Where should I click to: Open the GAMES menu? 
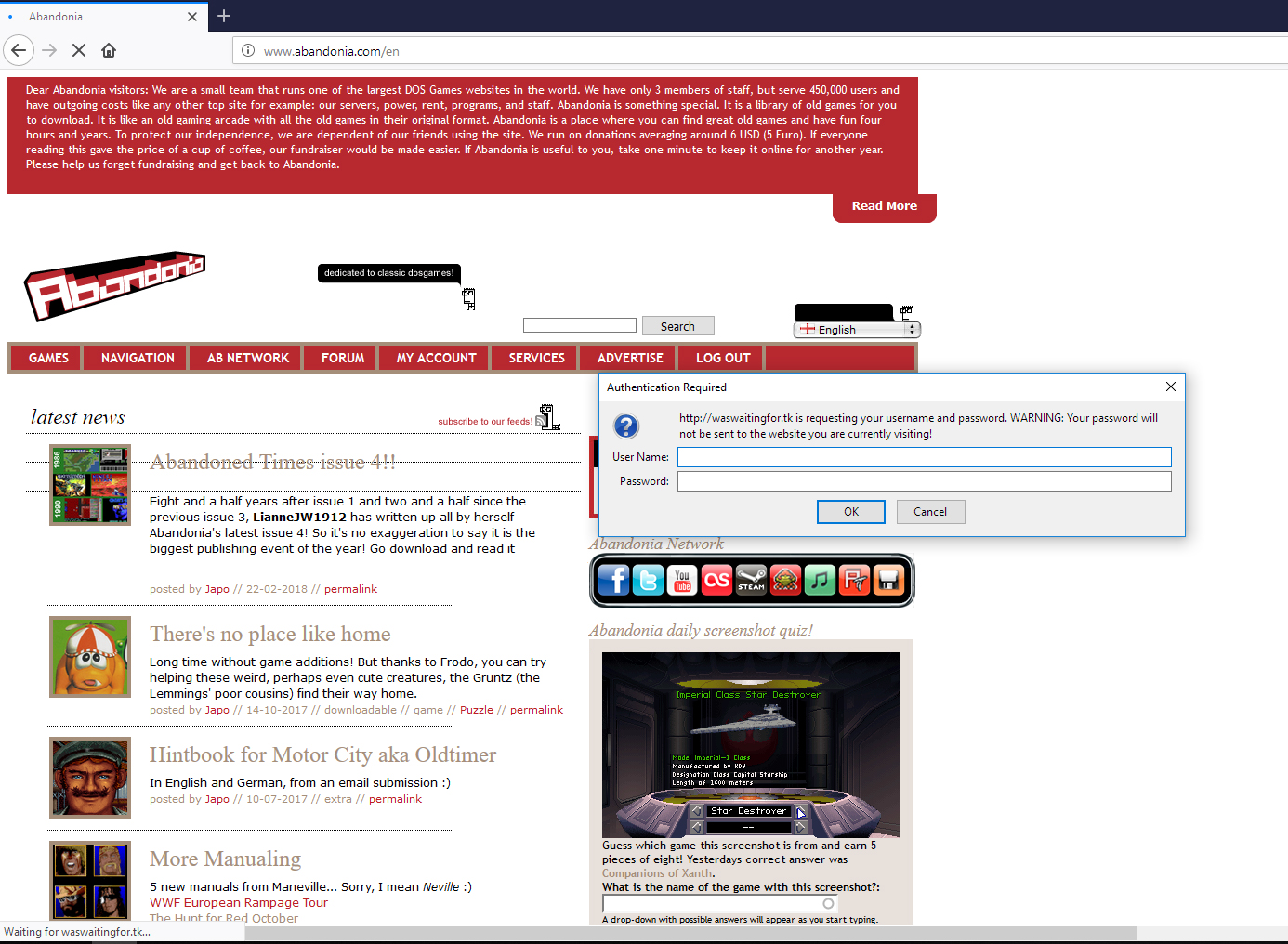(48, 358)
